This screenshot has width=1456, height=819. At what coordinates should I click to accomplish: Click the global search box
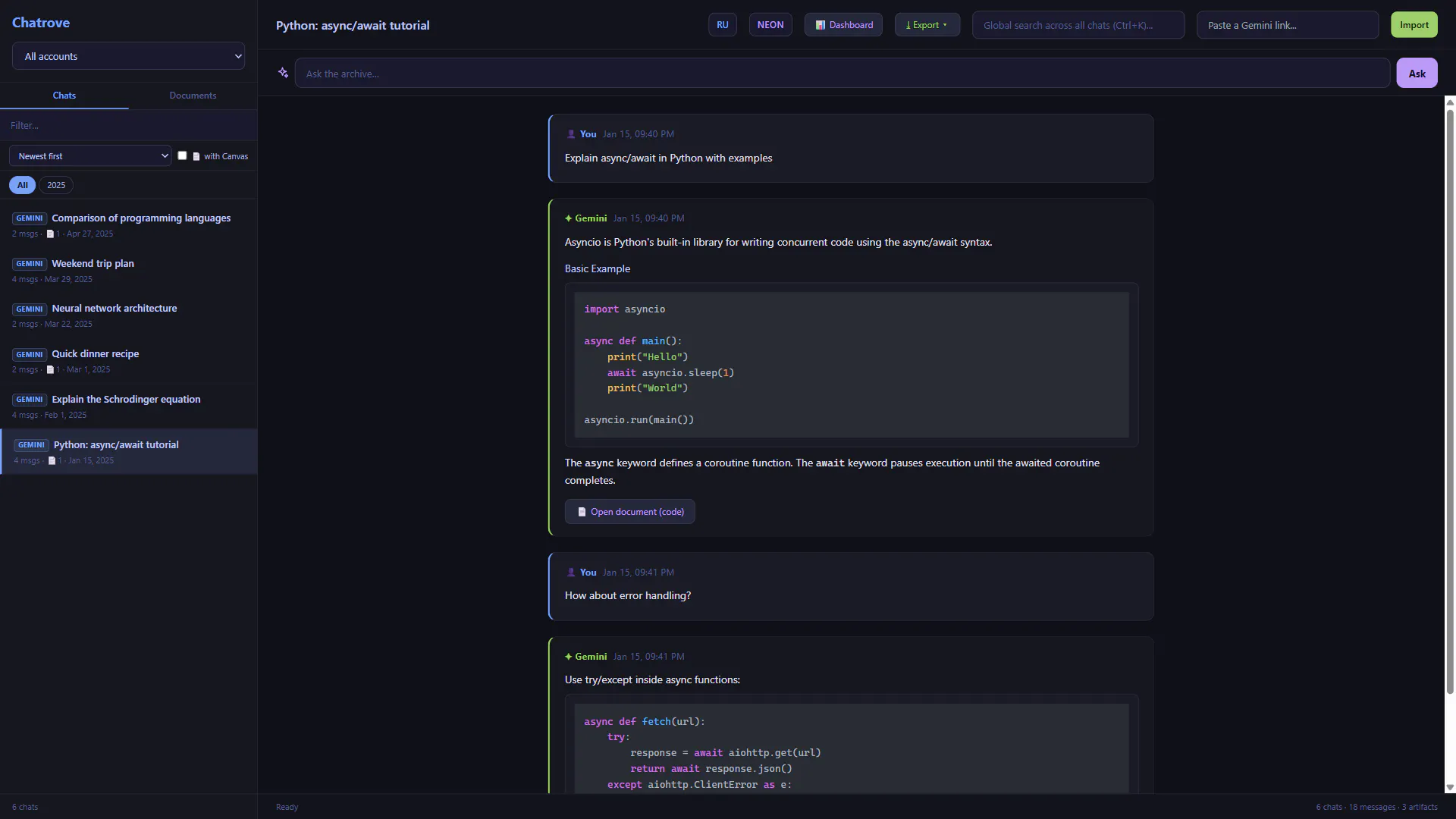pos(1078,25)
